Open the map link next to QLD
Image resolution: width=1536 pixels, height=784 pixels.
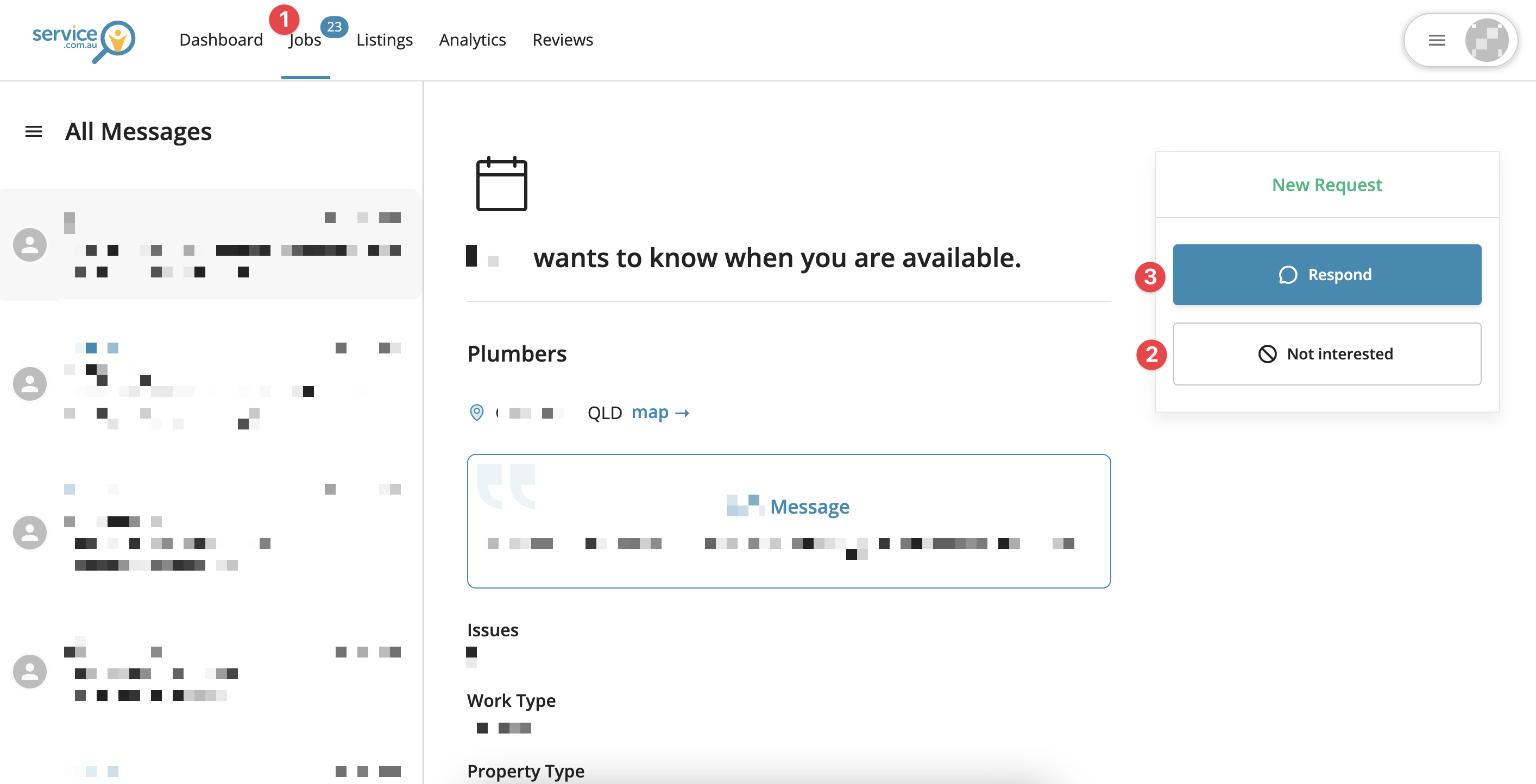660,413
